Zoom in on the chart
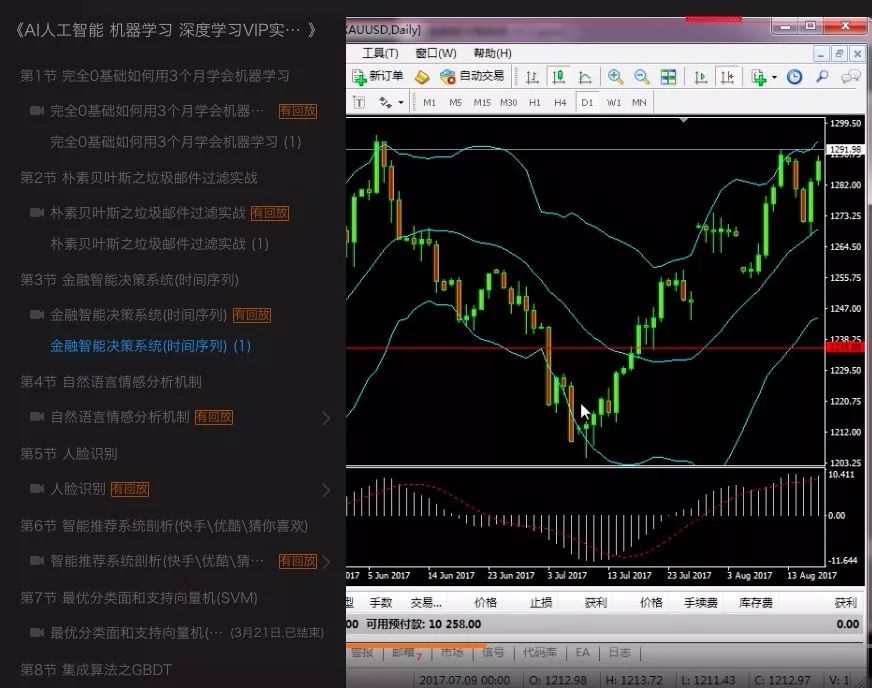Viewport: 872px width, 688px height. pos(615,77)
